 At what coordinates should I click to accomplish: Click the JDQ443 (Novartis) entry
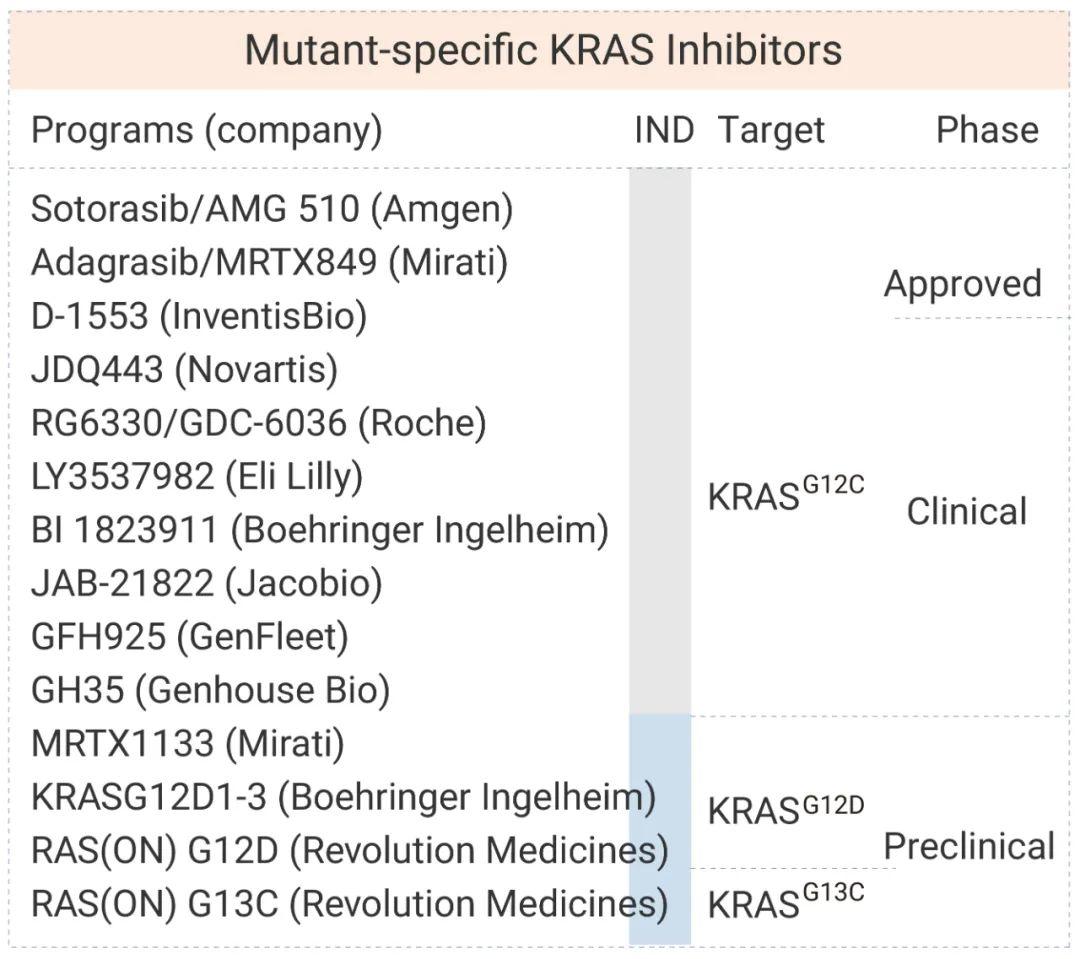pos(184,370)
